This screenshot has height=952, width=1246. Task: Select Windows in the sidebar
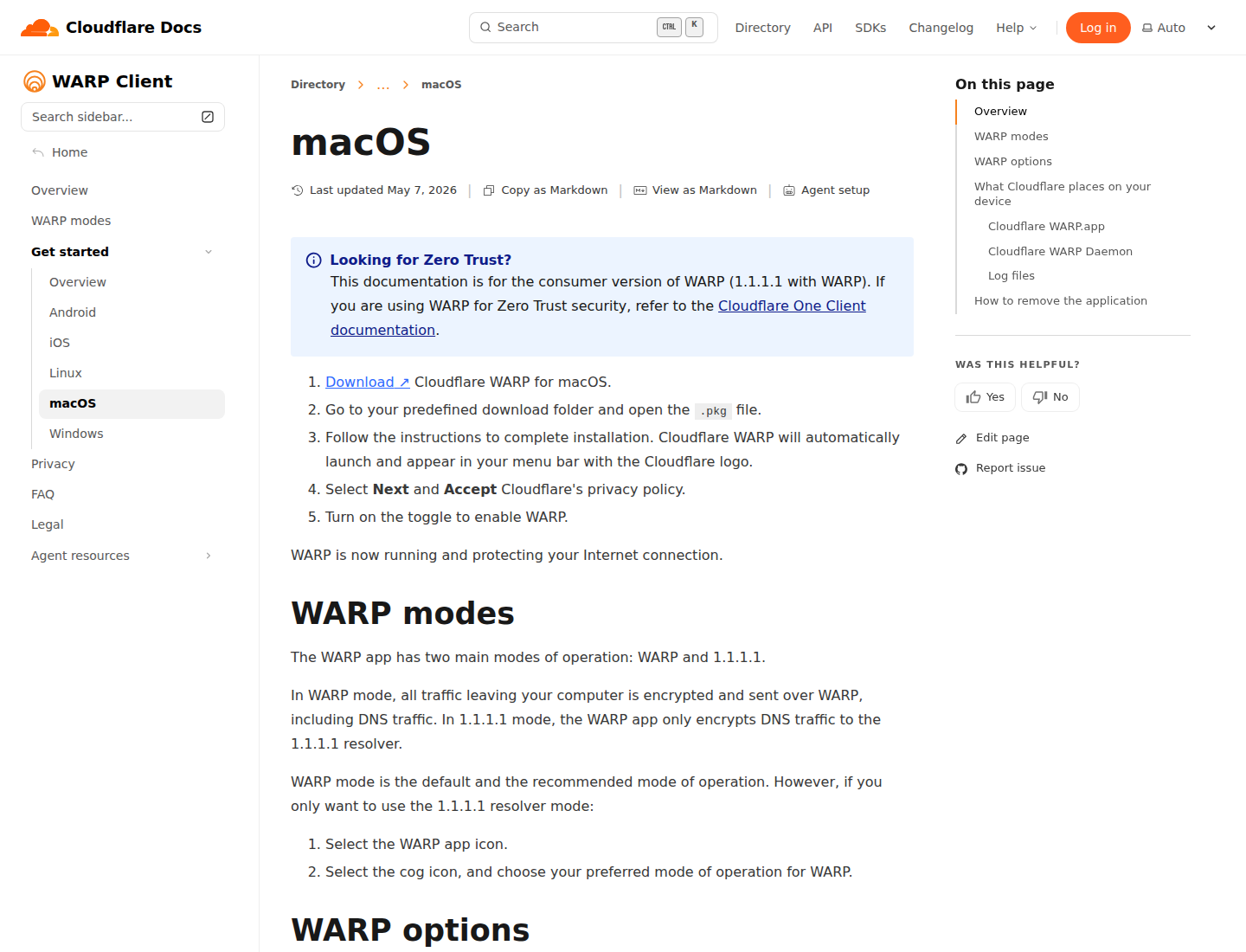(132, 434)
